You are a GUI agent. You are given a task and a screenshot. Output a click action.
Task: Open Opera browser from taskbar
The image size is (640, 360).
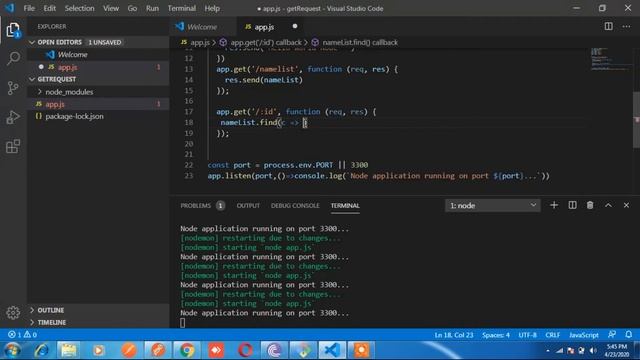click(x=245, y=350)
